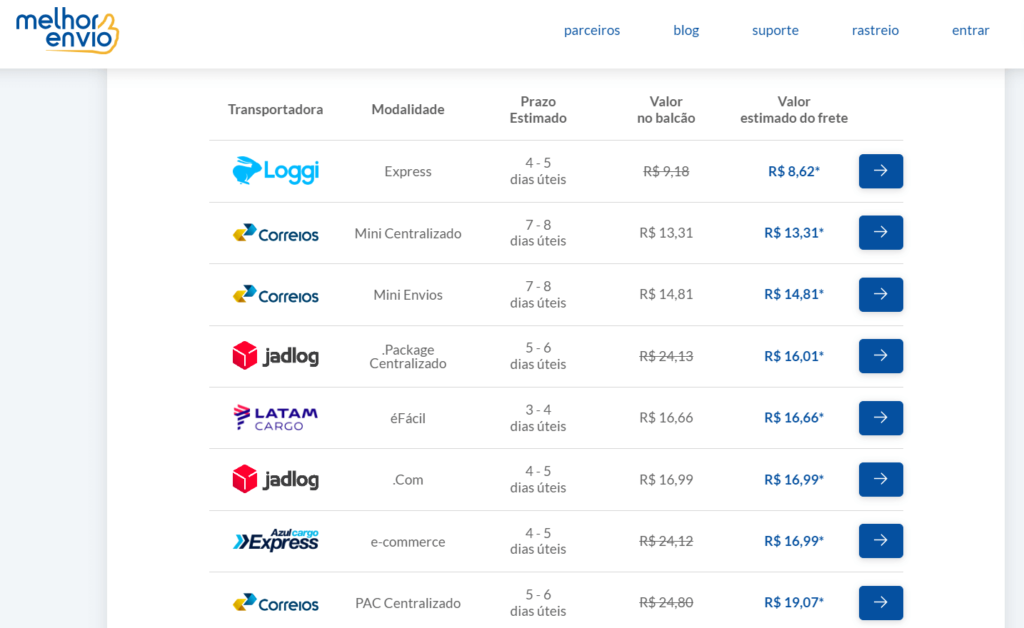Image resolution: width=1024 pixels, height=628 pixels.
Task: Click the arrow button for Jadlog .Com
Action: (880, 479)
